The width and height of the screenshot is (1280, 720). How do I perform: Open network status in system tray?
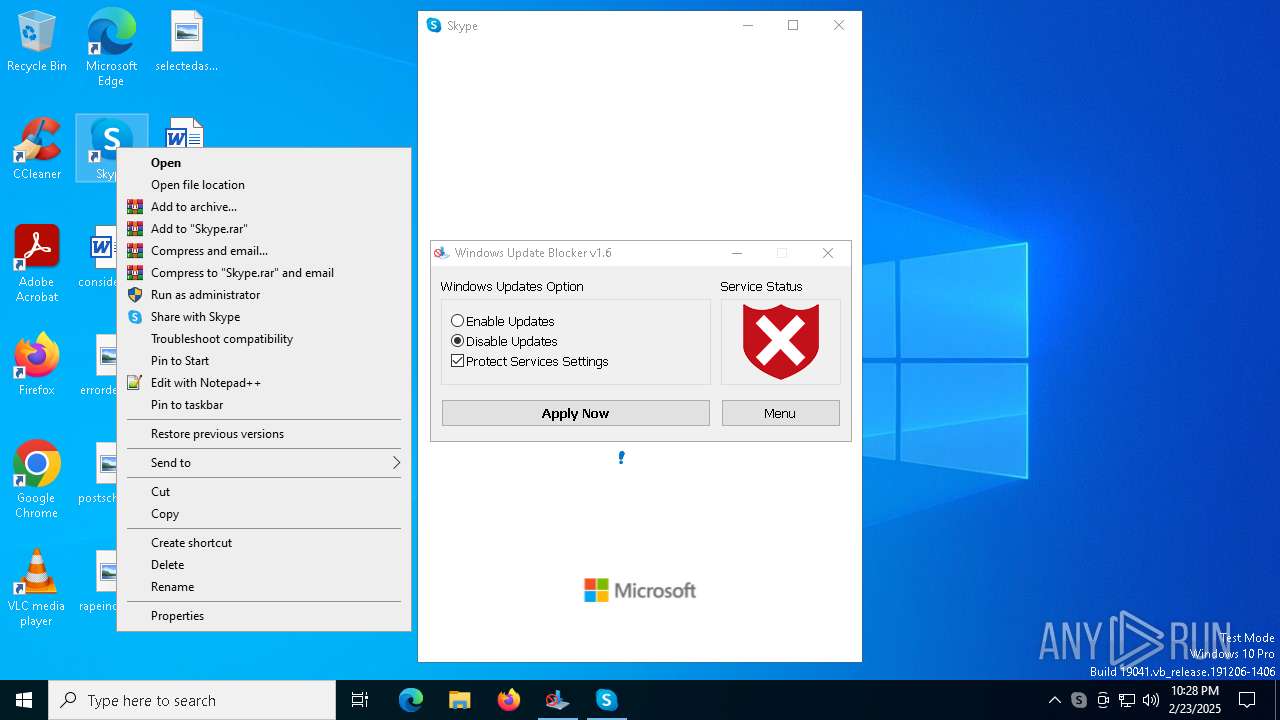(x=1127, y=700)
